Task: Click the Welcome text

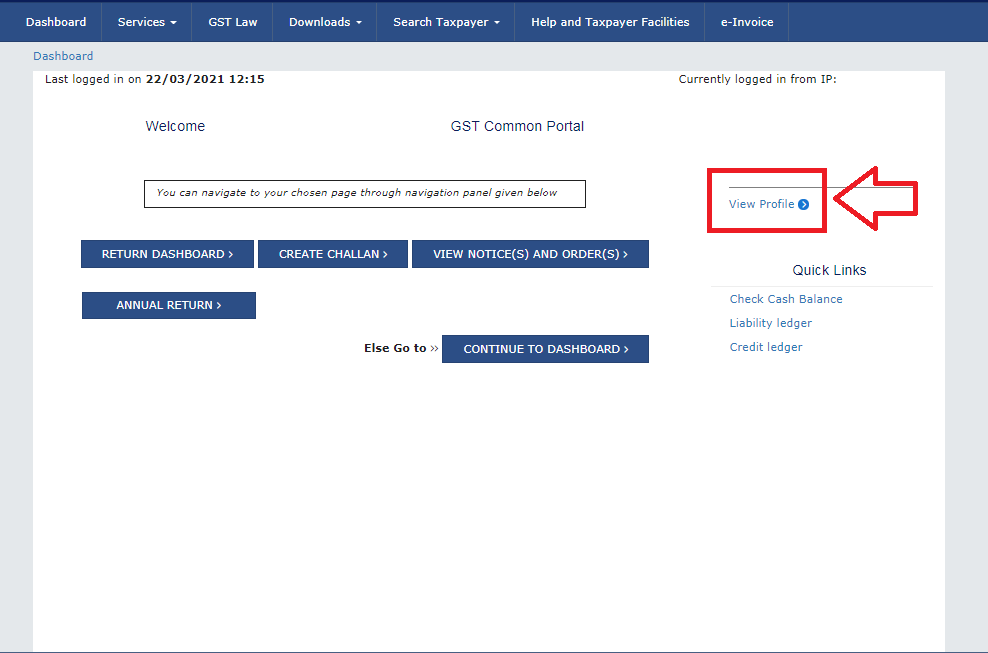Action: point(175,126)
